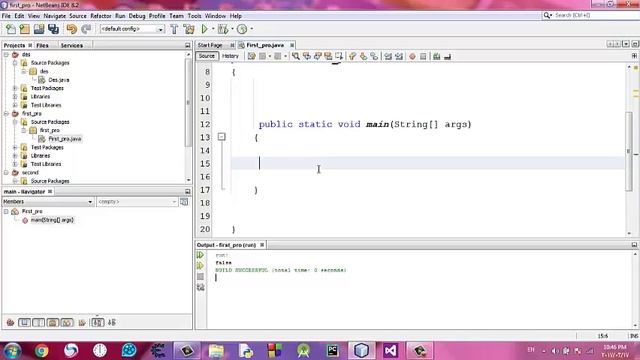
Task: Click the Clean and Build icon
Action: coord(189,29)
